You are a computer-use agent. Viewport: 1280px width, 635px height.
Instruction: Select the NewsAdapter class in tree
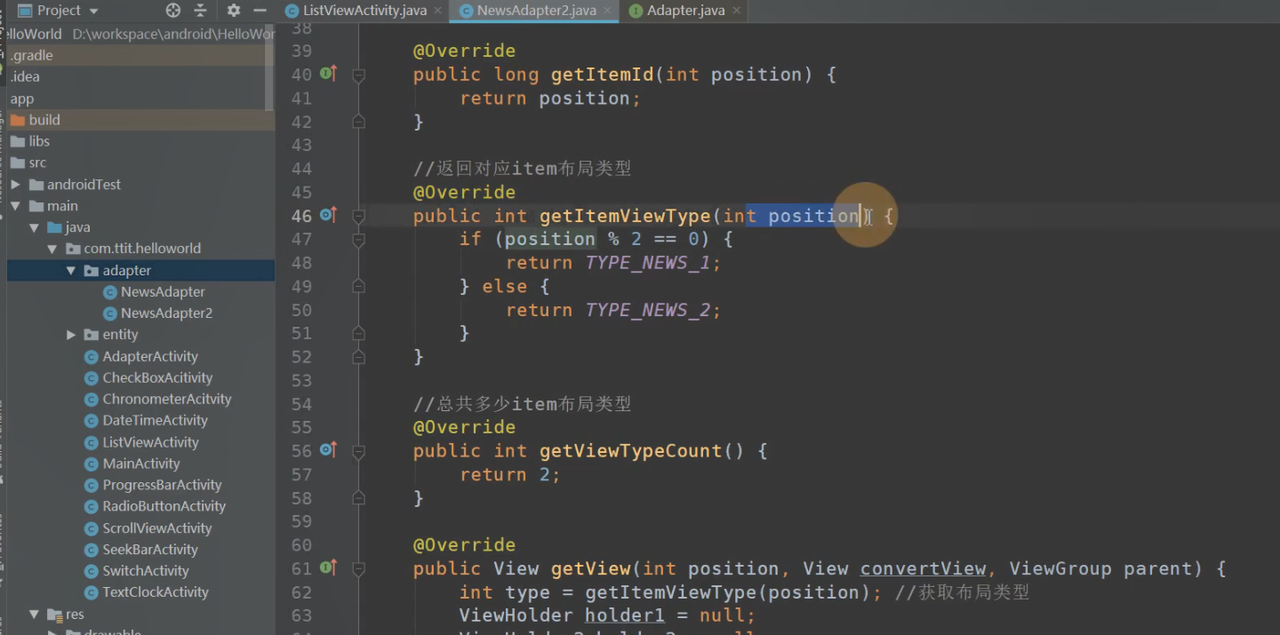pos(162,292)
